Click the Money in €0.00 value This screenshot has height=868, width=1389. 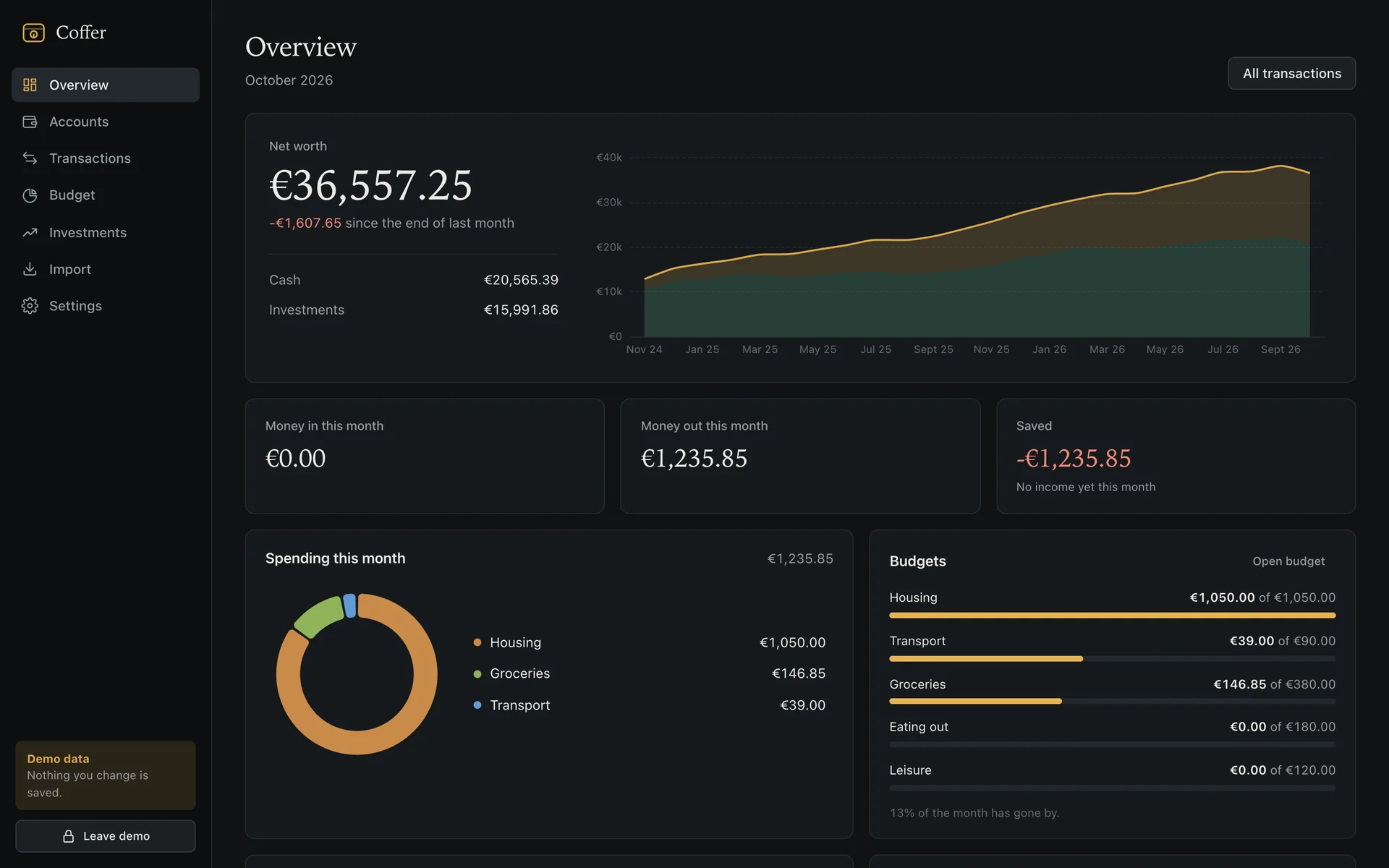point(295,459)
